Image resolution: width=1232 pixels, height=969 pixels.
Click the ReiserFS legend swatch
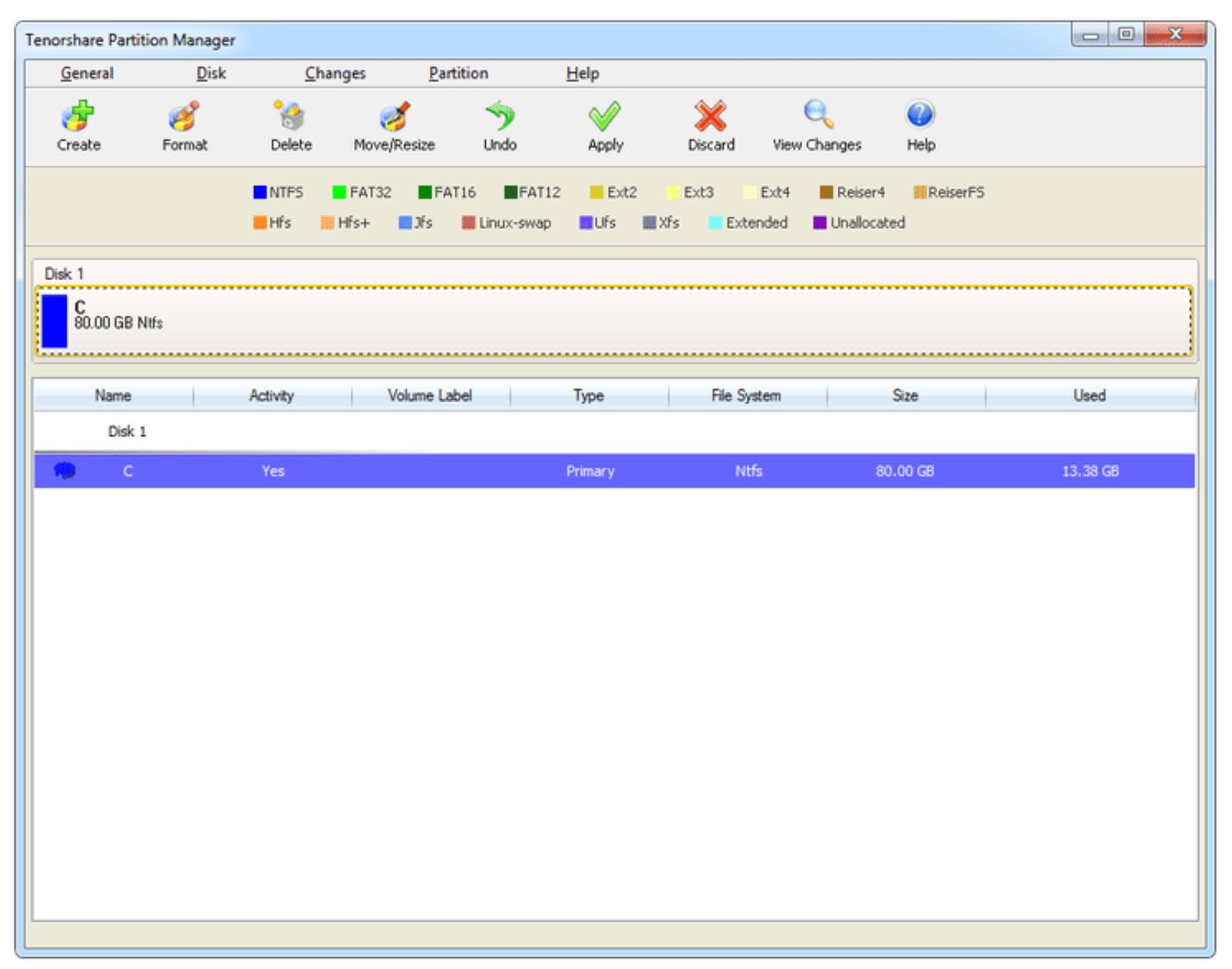(x=920, y=192)
